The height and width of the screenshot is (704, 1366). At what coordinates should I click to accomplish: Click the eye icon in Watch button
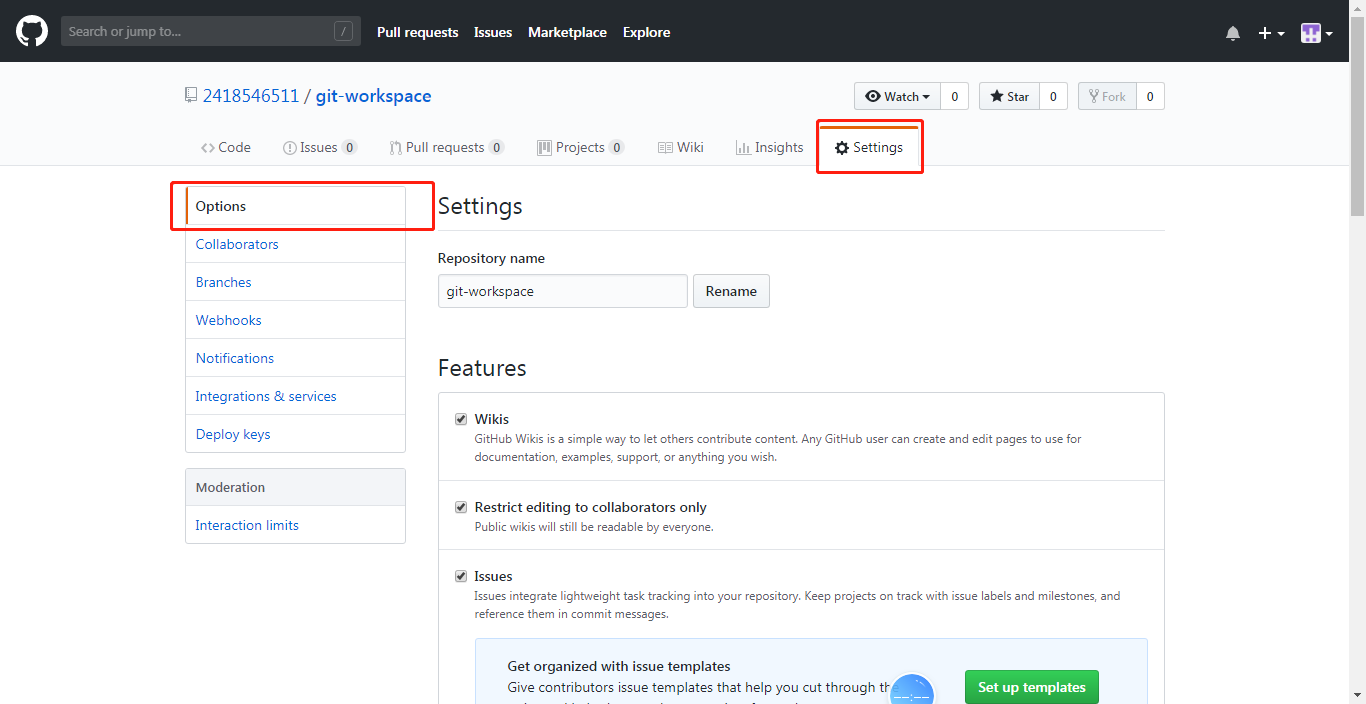click(x=873, y=96)
